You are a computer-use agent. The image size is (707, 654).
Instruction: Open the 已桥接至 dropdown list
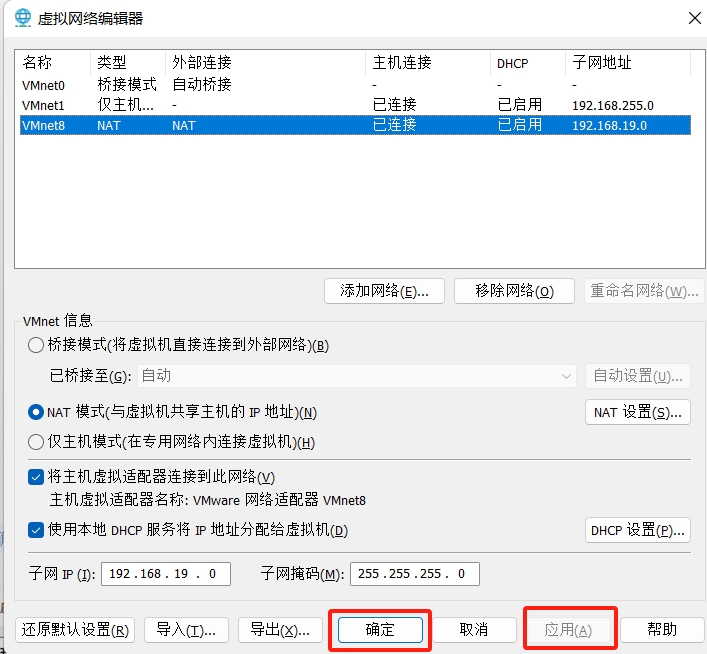[x=357, y=376]
